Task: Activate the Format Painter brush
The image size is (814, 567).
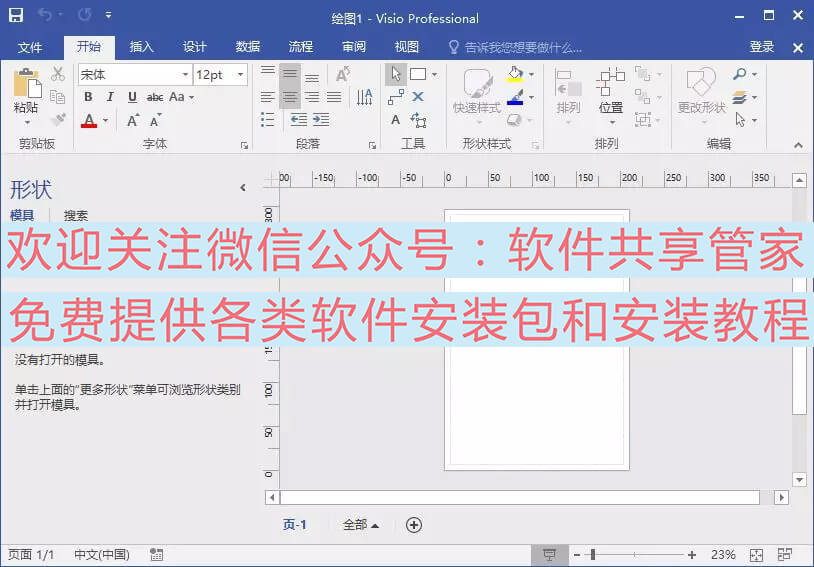Action: pyautogui.click(x=58, y=119)
